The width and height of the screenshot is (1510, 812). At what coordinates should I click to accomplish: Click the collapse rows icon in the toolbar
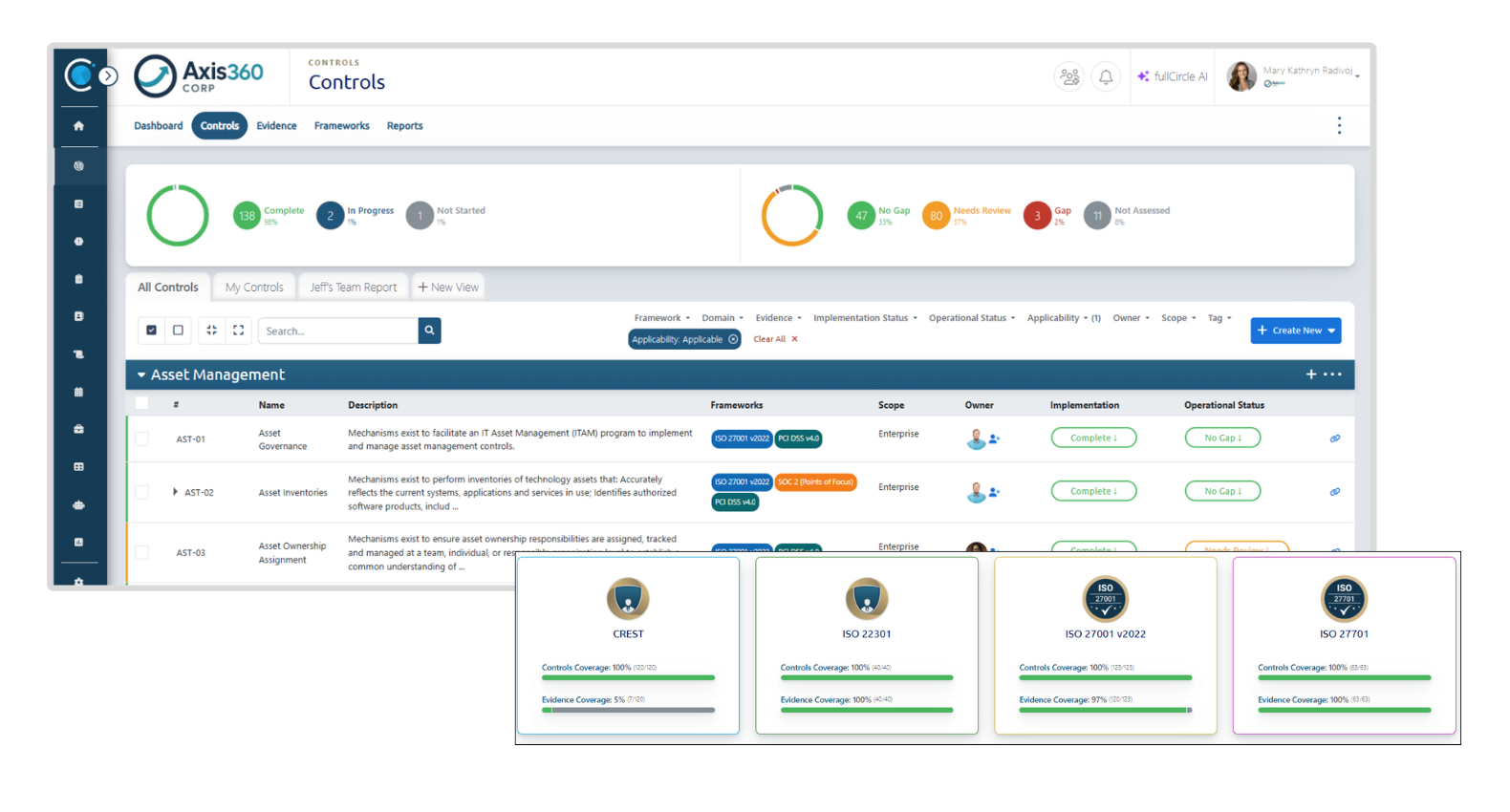[211, 331]
